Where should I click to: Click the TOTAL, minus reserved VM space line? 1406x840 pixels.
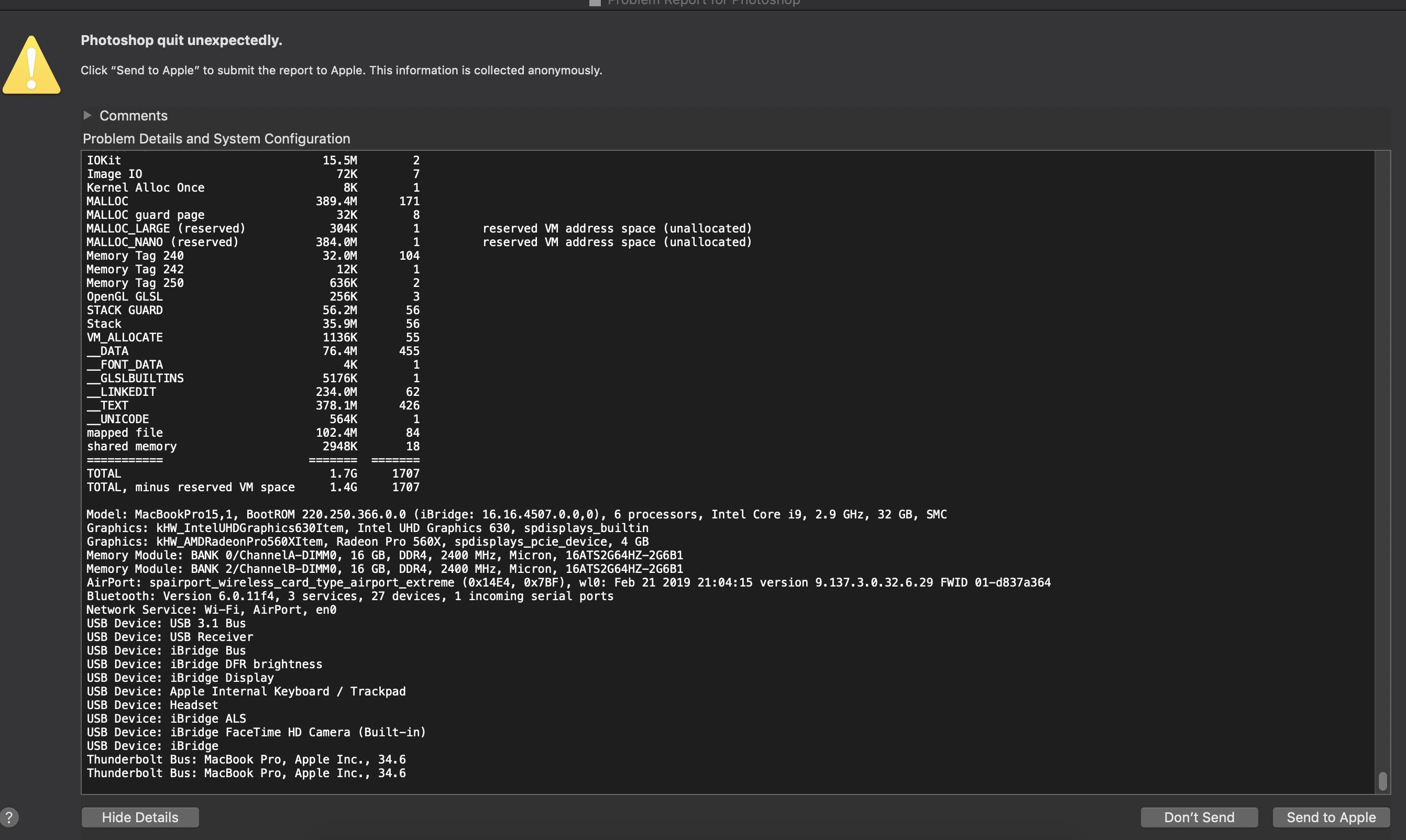point(190,487)
